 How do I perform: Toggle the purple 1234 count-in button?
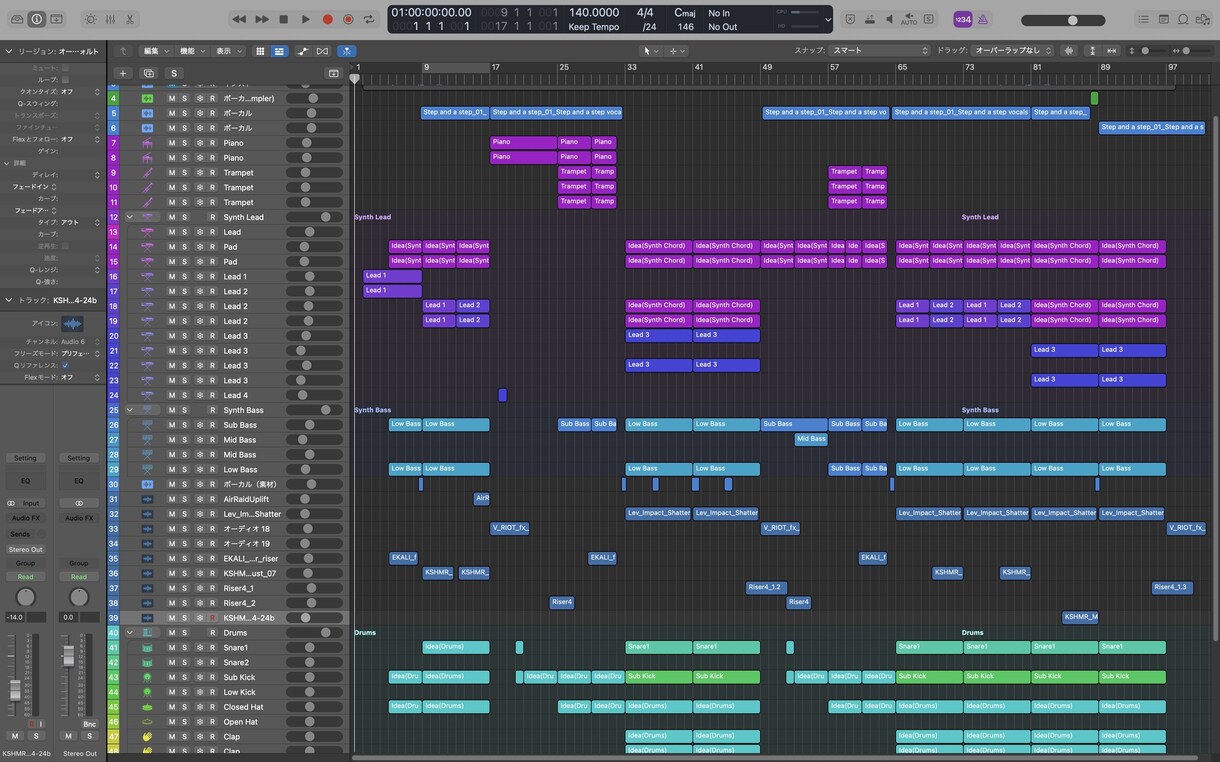(x=962, y=19)
